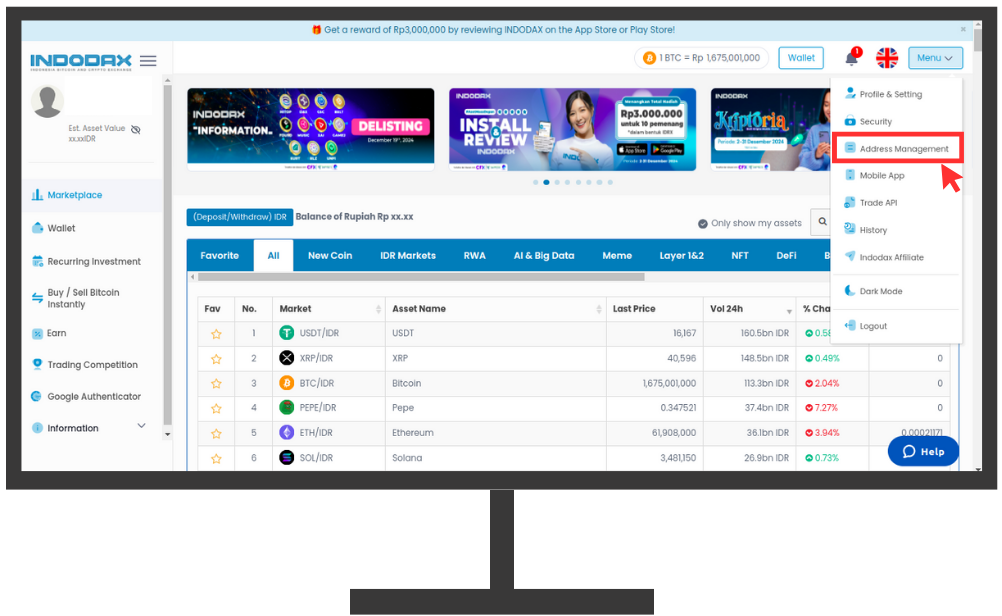
Task: Select the DeFi tab
Action: pos(786,256)
